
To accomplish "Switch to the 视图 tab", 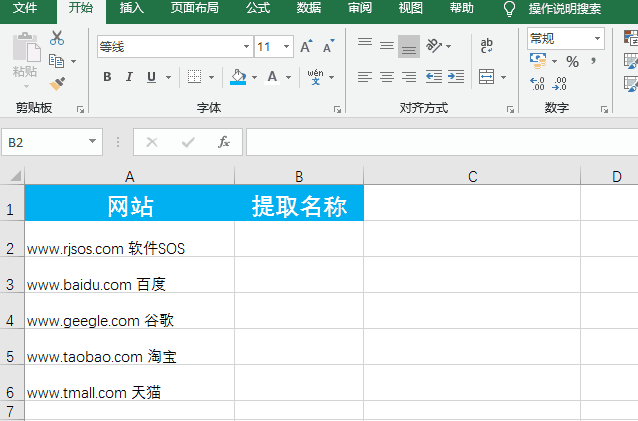I will click(x=411, y=8).
